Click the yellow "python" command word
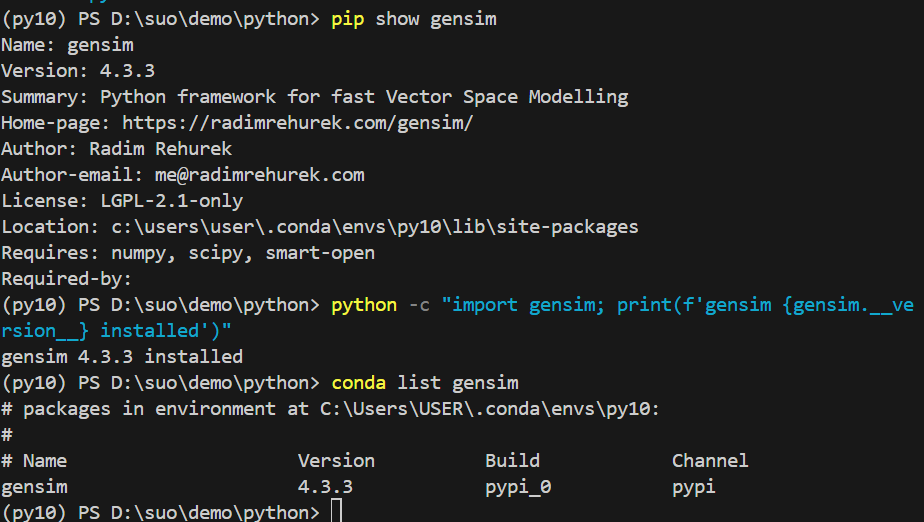The image size is (924, 522). [363, 305]
